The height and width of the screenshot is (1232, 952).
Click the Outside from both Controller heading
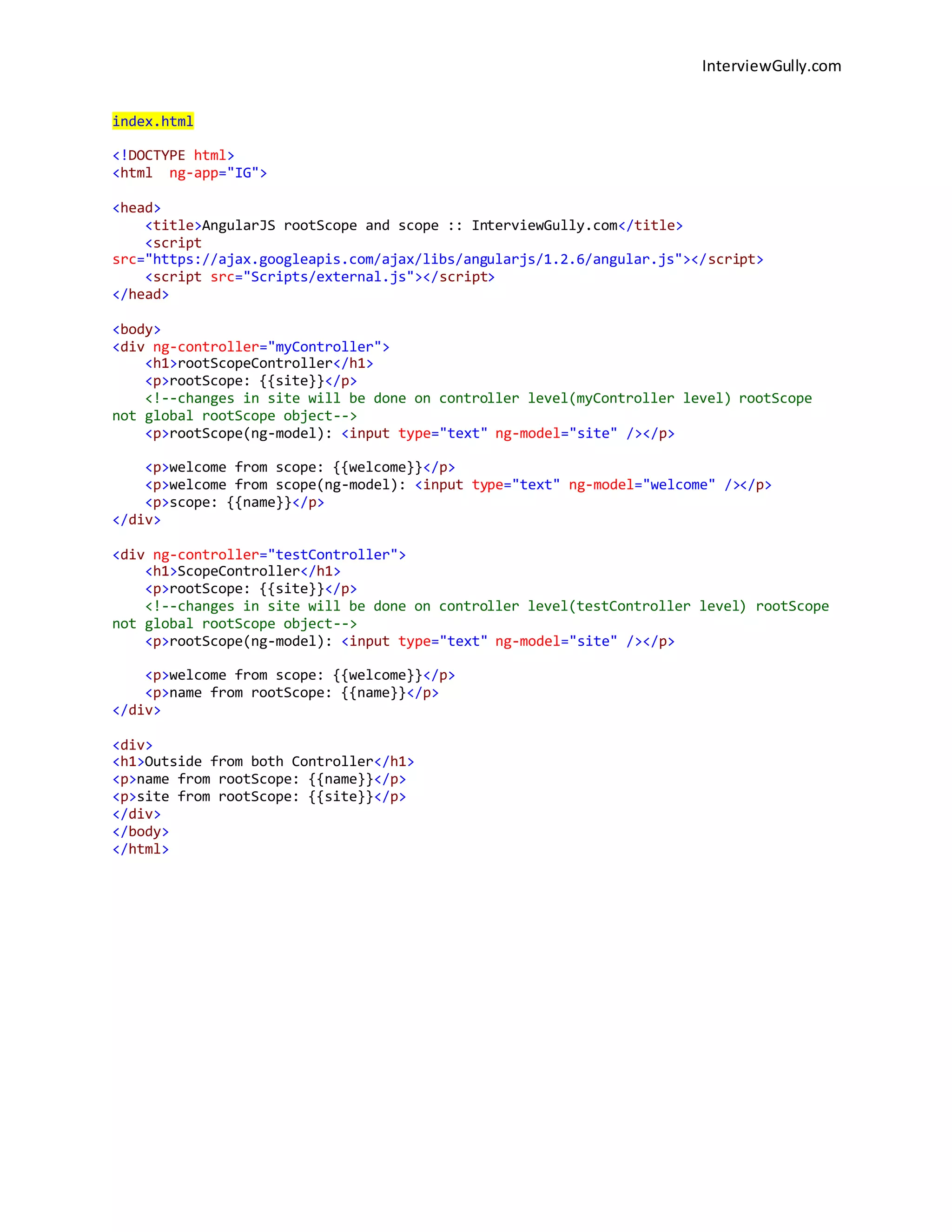pos(263,762)
